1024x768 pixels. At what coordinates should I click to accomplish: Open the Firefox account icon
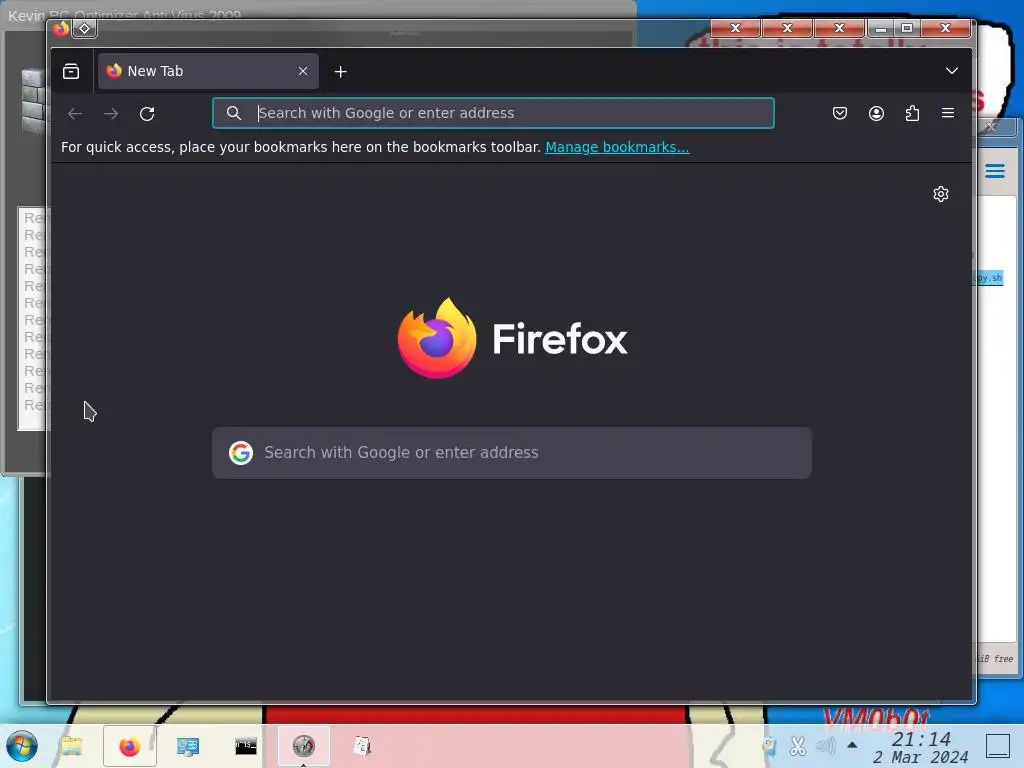[x=876, y=114]
